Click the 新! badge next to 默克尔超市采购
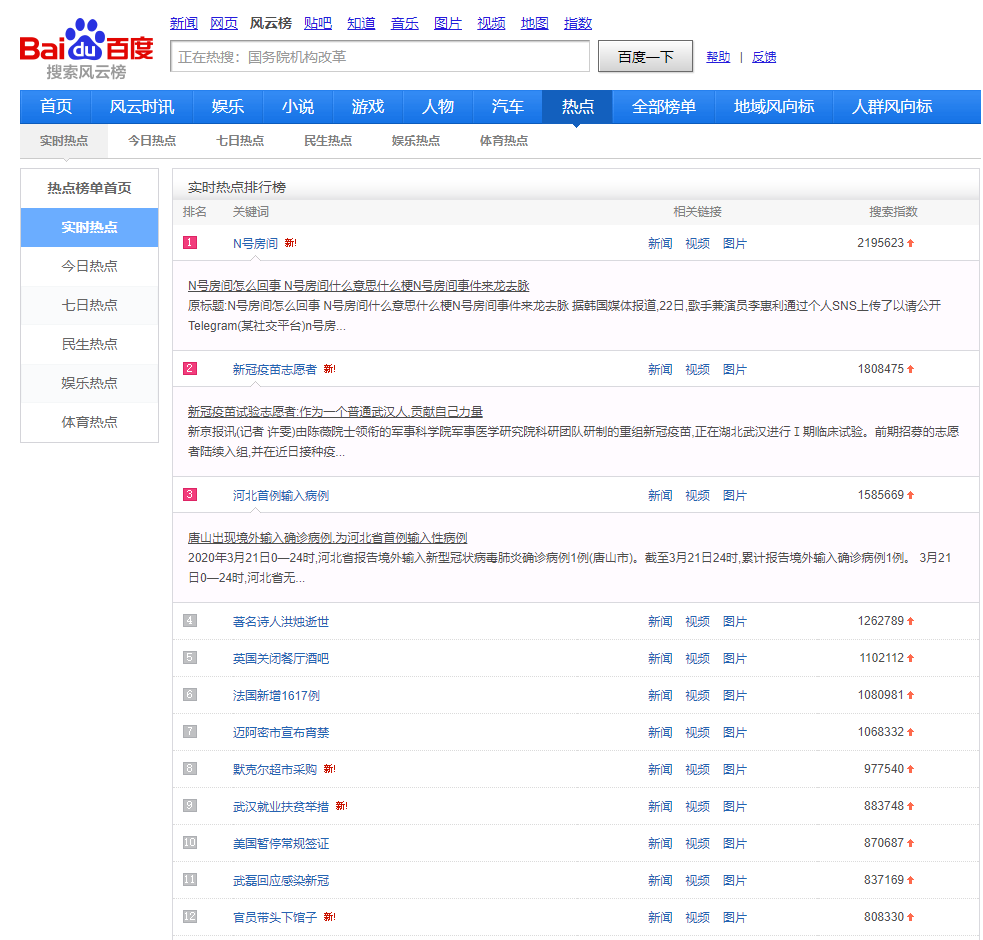983x940 pixels. tap(330, 769)
